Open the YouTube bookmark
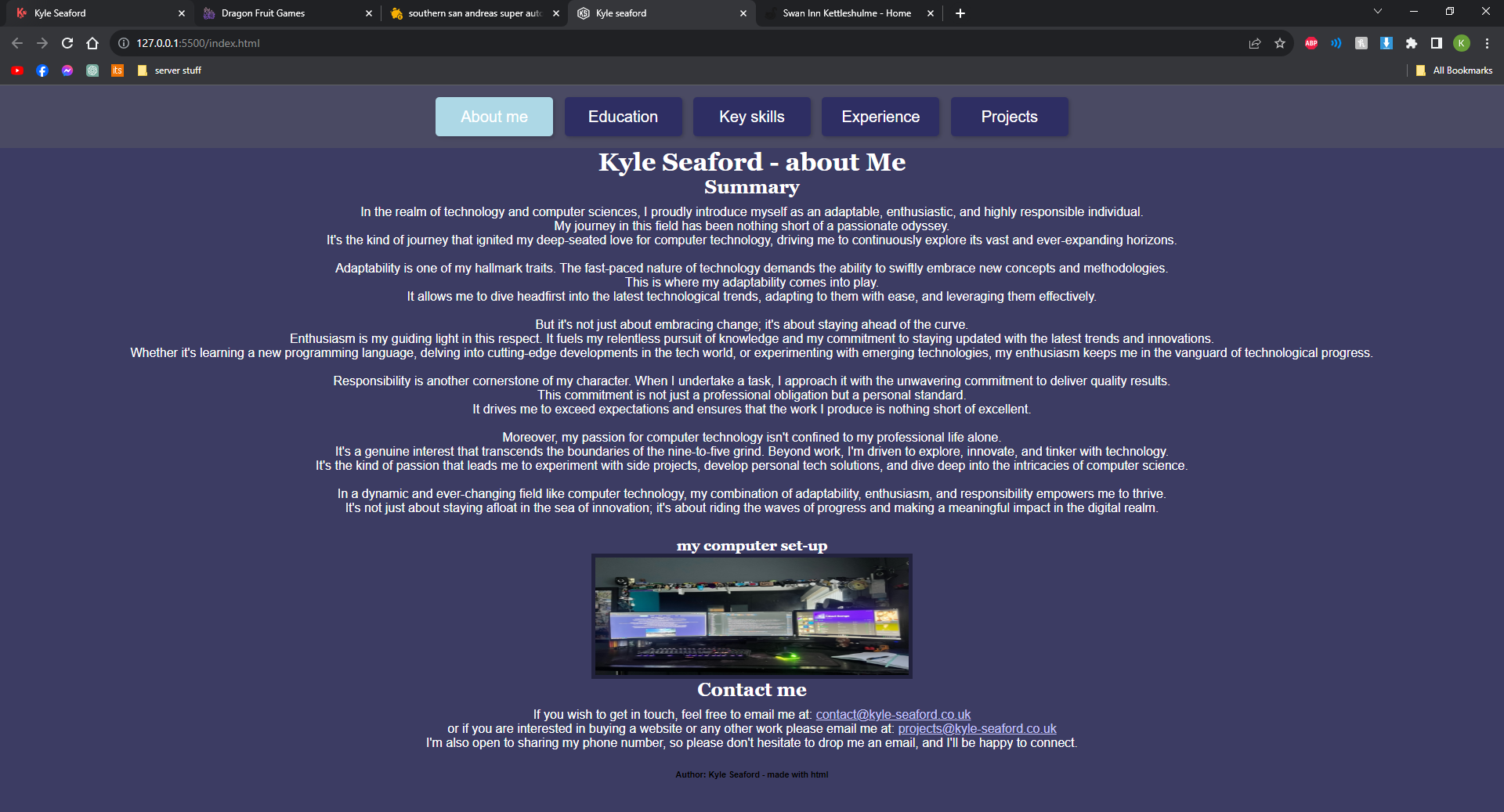The width and height of the screenshot is (1504, 812). 17,70
